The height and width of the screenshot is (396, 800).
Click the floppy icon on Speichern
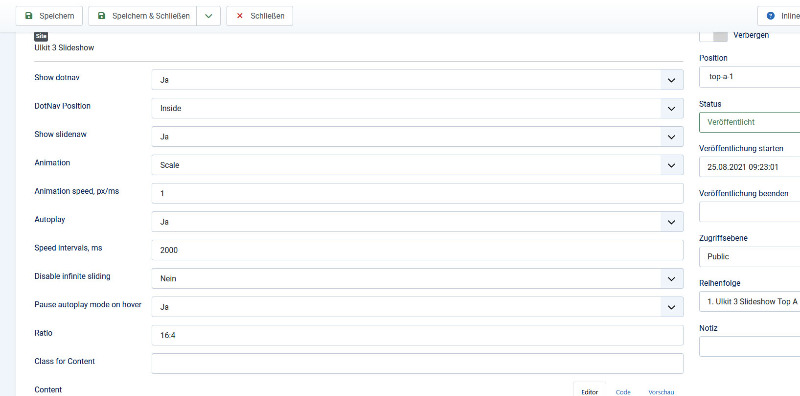tap(29, 16)
